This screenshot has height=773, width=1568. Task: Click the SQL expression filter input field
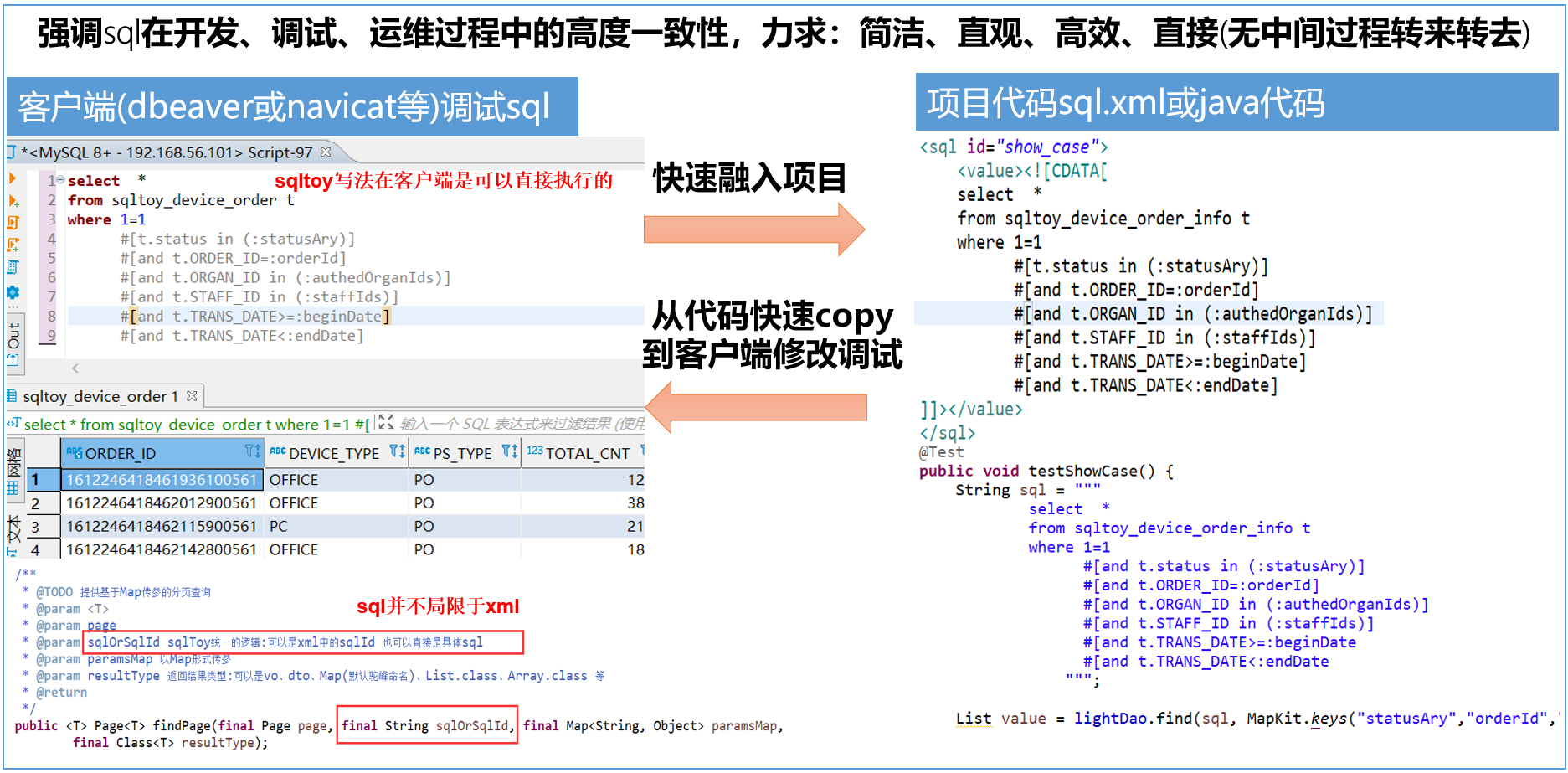(522, 424)
